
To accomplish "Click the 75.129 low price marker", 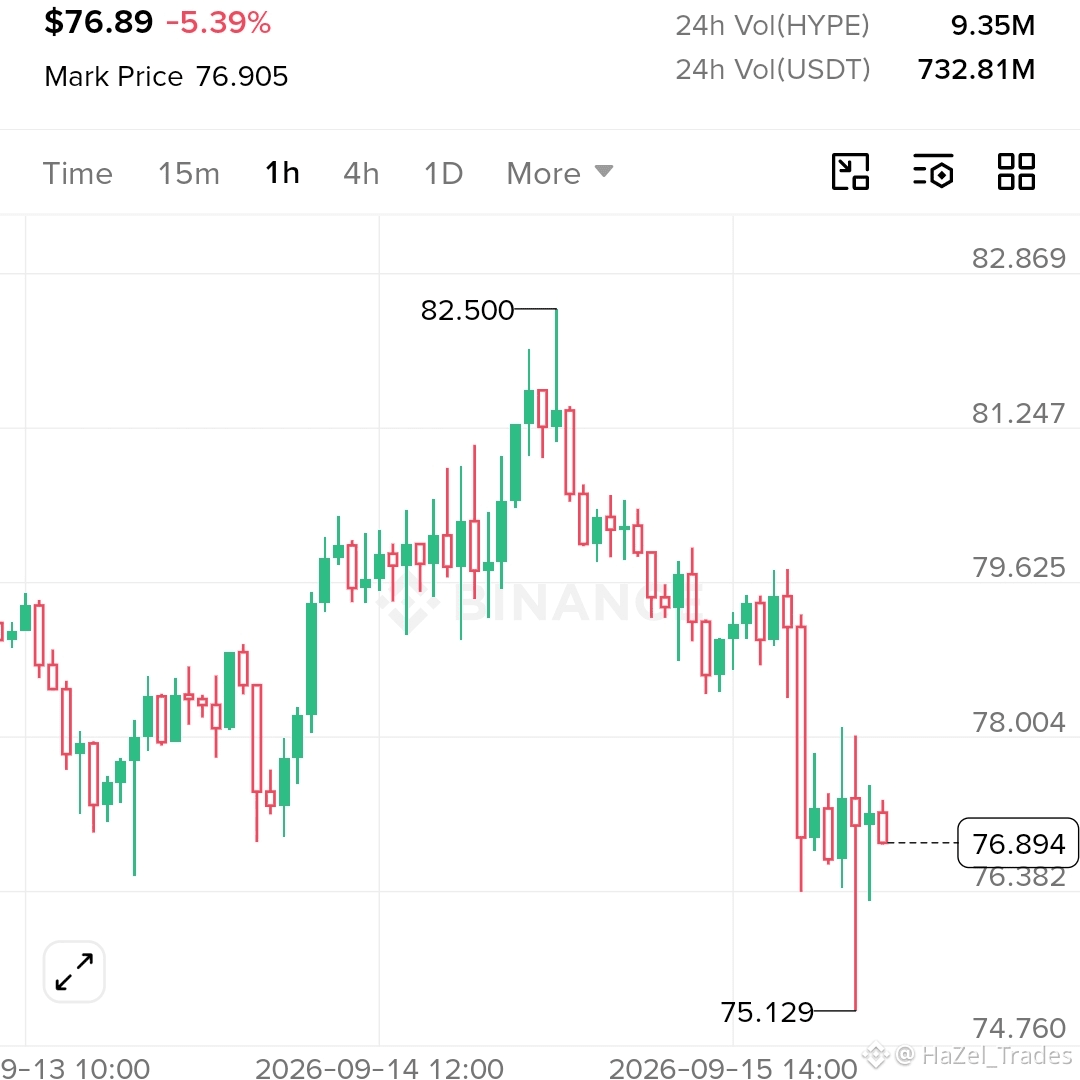I will coord(767,1012).
